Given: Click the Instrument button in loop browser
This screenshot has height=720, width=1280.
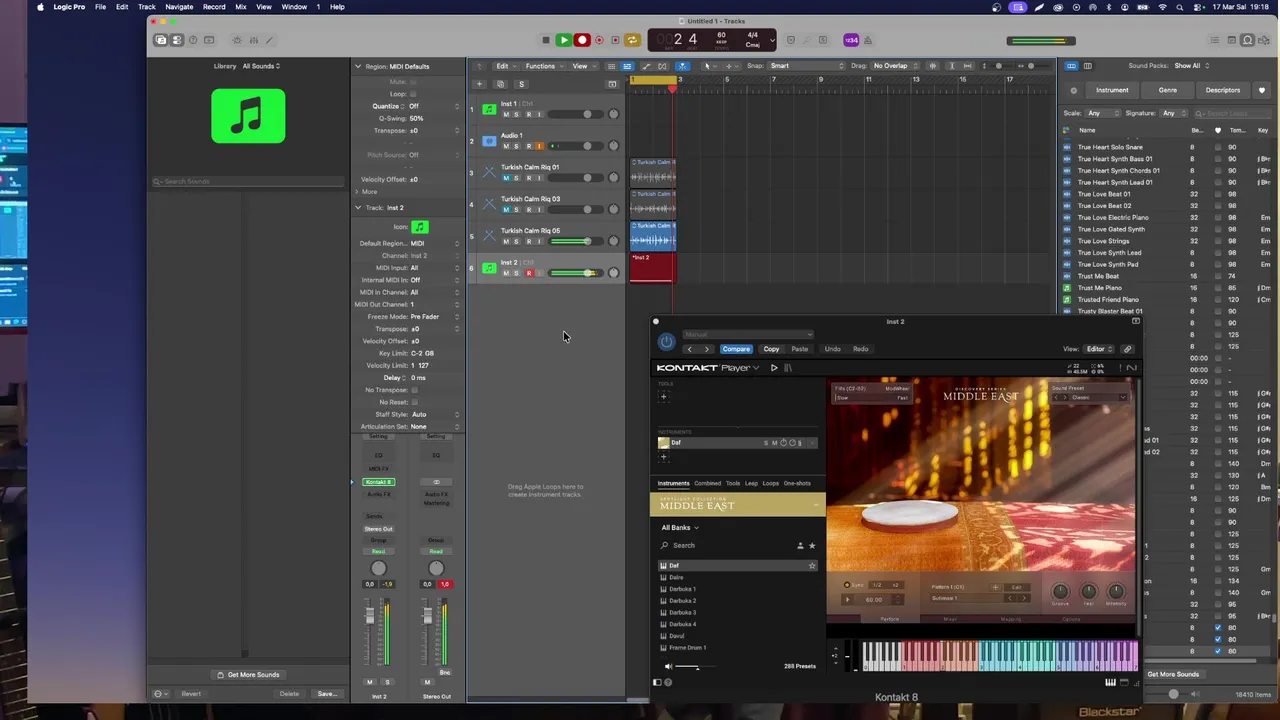Looking at the screenshot, I should [1112, 90].
